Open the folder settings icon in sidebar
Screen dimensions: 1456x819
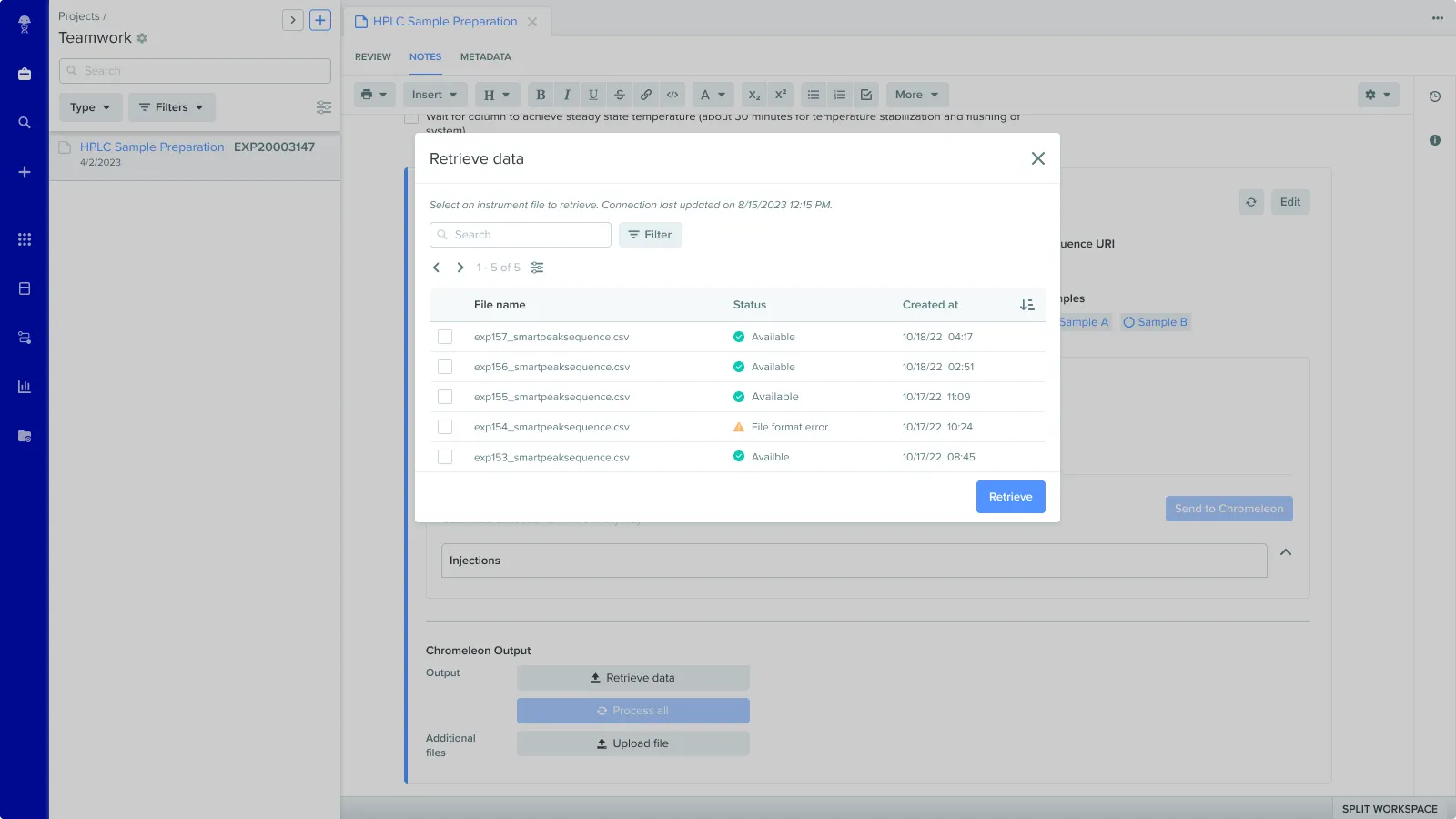coord(25,436)
